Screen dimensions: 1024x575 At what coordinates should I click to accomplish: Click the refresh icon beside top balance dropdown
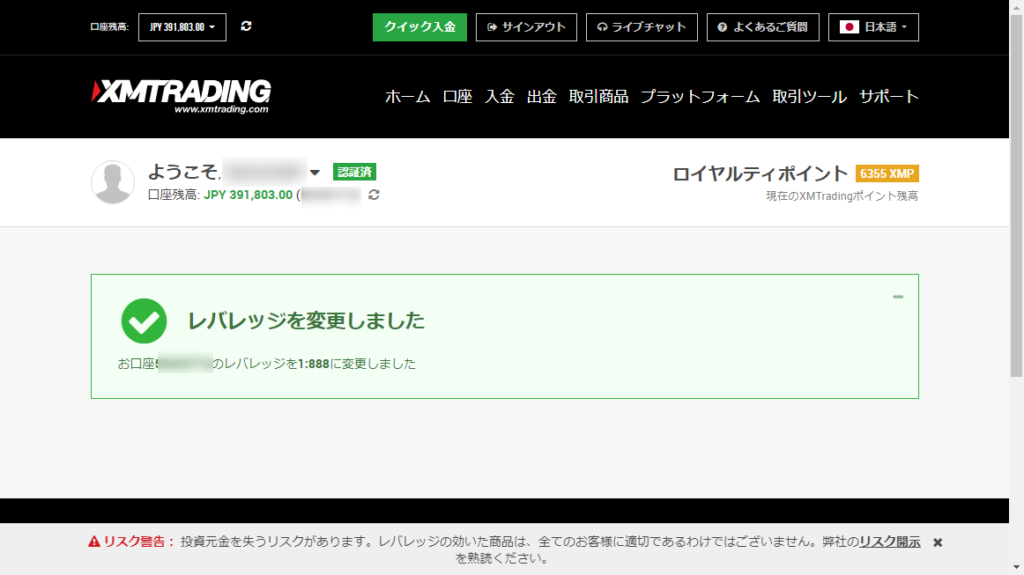click(246, 26)
